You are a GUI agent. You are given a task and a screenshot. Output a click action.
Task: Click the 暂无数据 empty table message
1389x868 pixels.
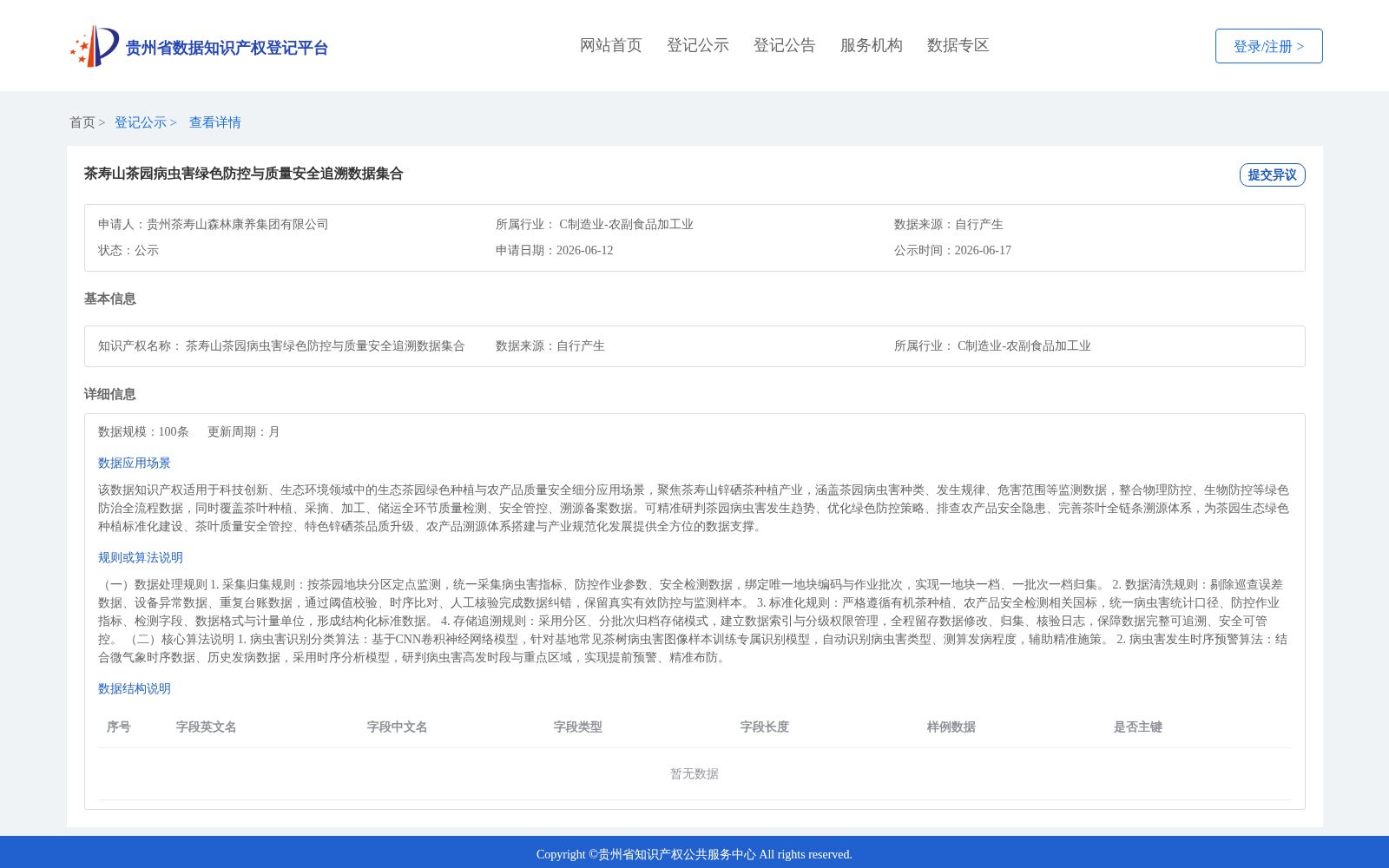click(694, 773)
